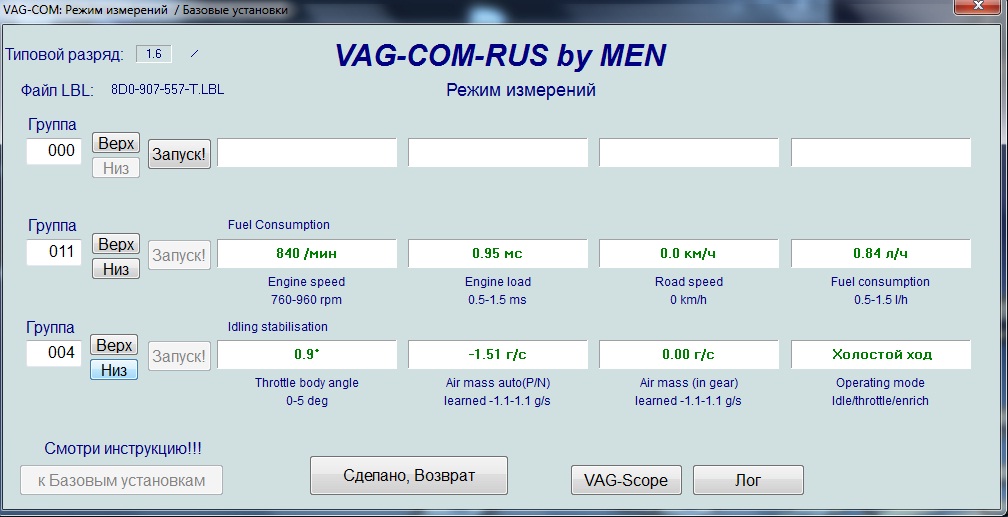The image size is (1008, 517).
Task: Click the 0-5 deg range text
Action: (x=307, y=401)
